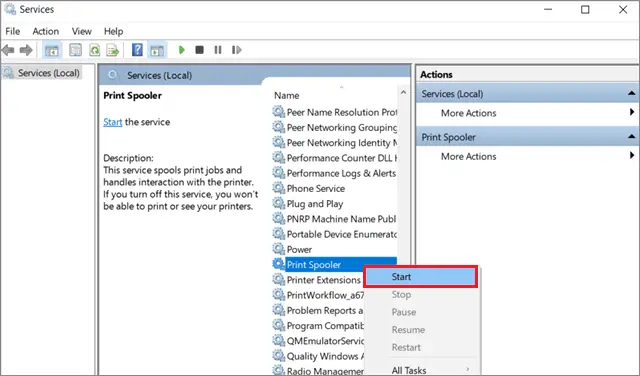Viewport: 640px width, 376px height.
Task: Click gear icon beside Power service
Action: [x=279, y=249]
